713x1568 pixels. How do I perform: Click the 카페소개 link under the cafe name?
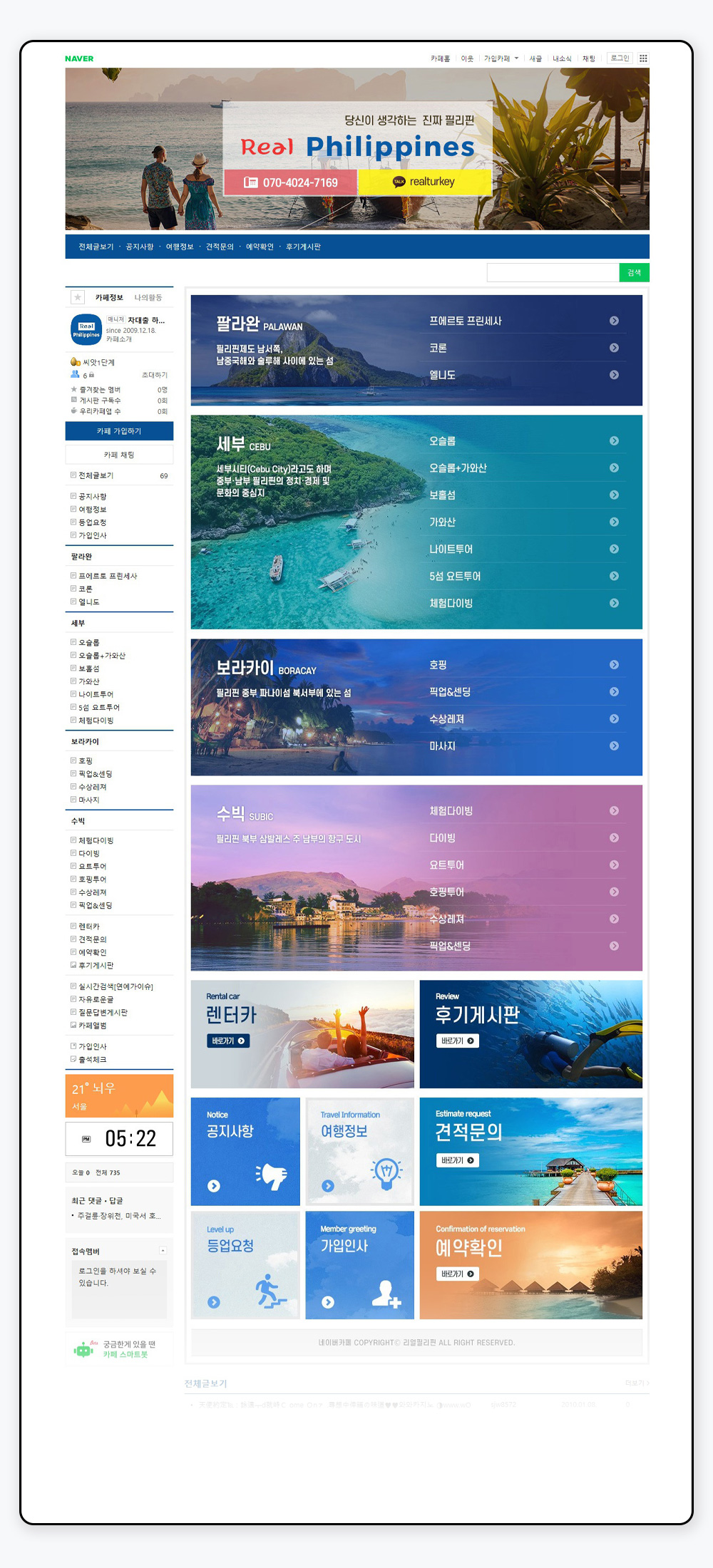tap(118, 339)
